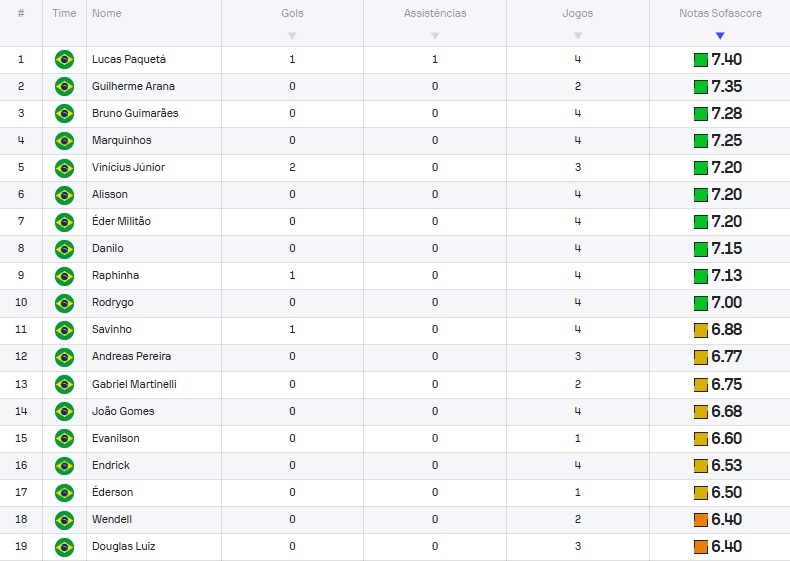Click Brazil flag icon beside Raphinha
The width and height of the screenshot is (790, 561).
(x=64, y=276)
